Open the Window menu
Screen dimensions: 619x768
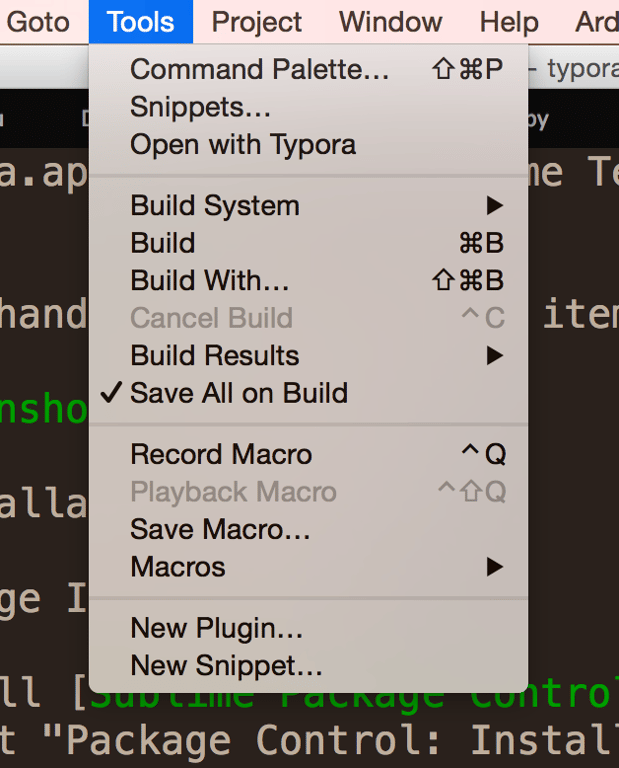390,22
